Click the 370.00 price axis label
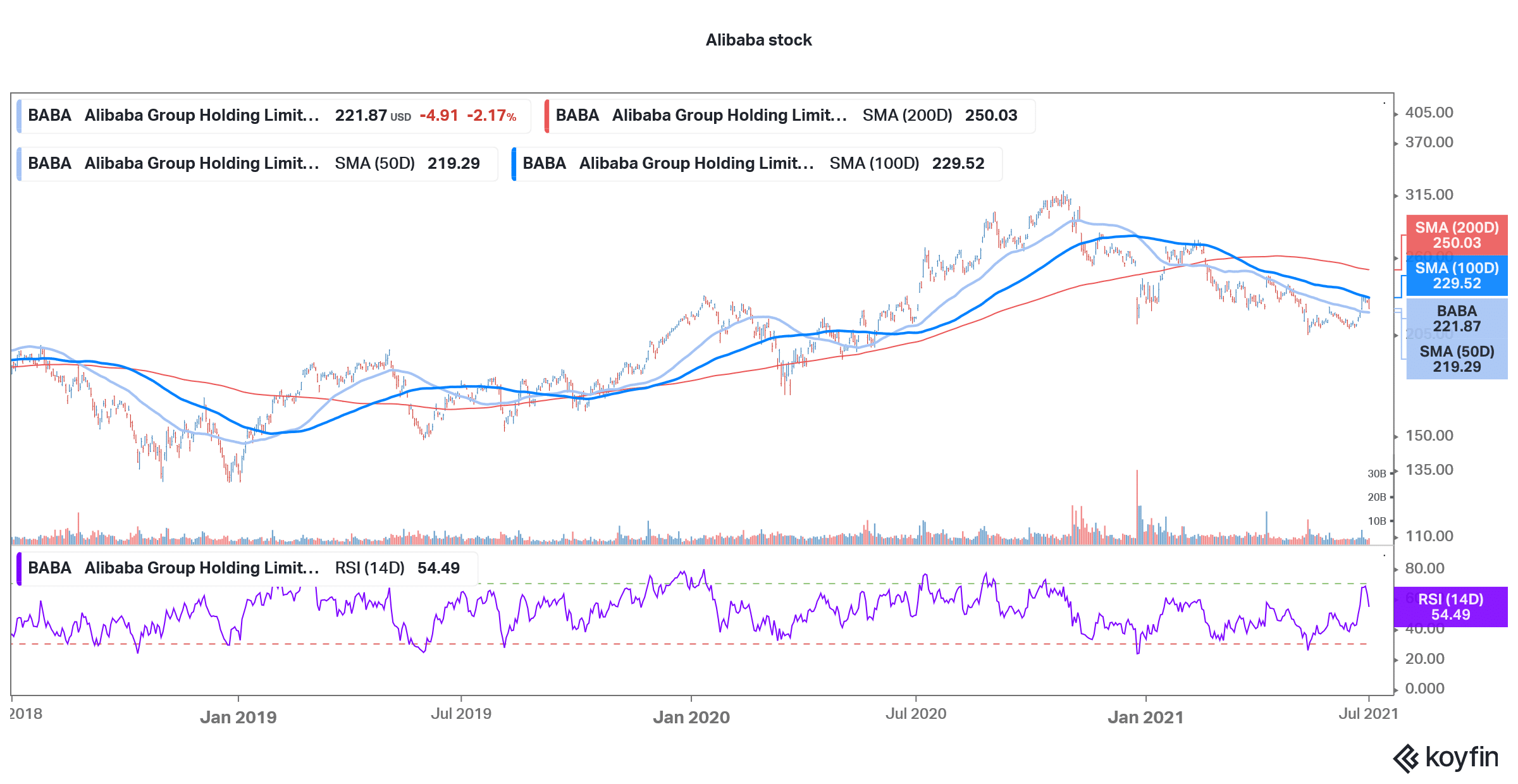Screen dimensions: 1518x784 tap(1429, 142)
